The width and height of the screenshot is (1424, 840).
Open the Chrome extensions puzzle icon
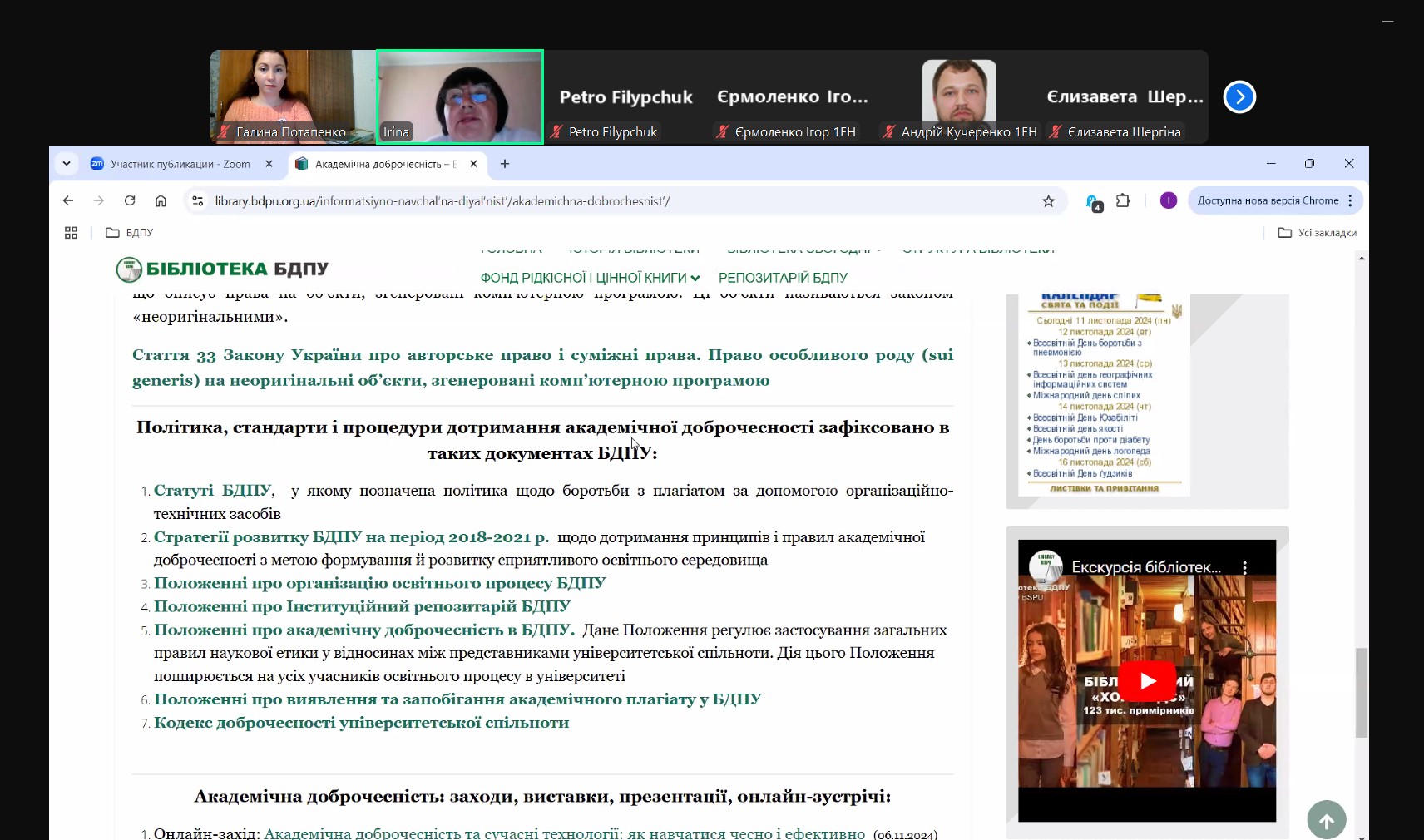pyautogui.click(x=1123, y=200)
